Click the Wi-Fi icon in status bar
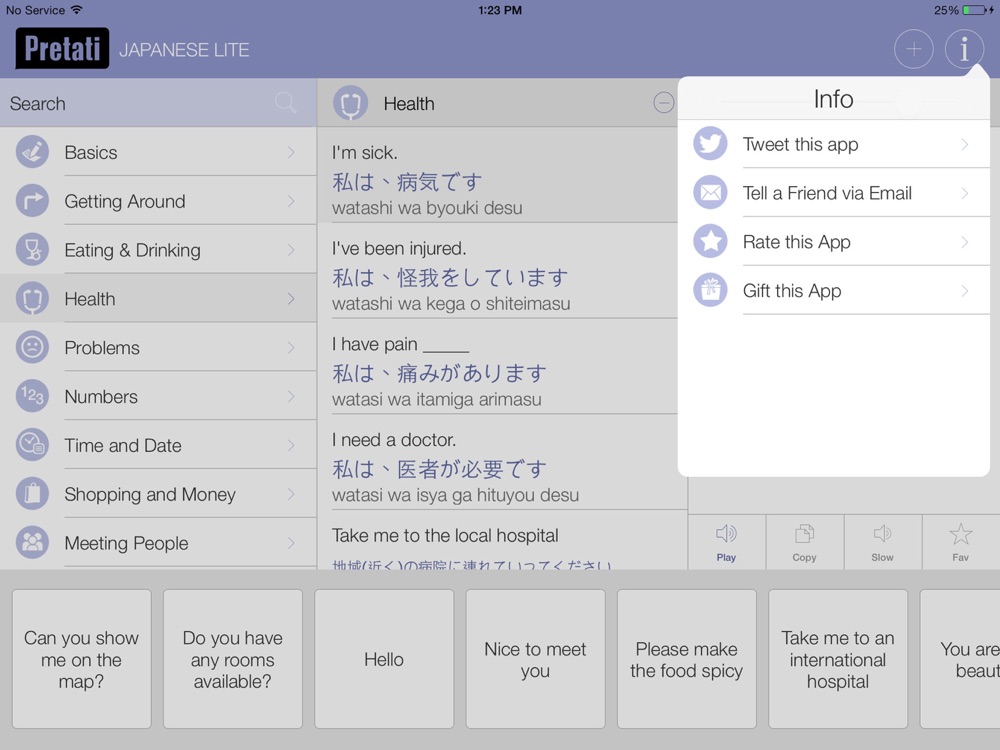 [x=77, y=10]
